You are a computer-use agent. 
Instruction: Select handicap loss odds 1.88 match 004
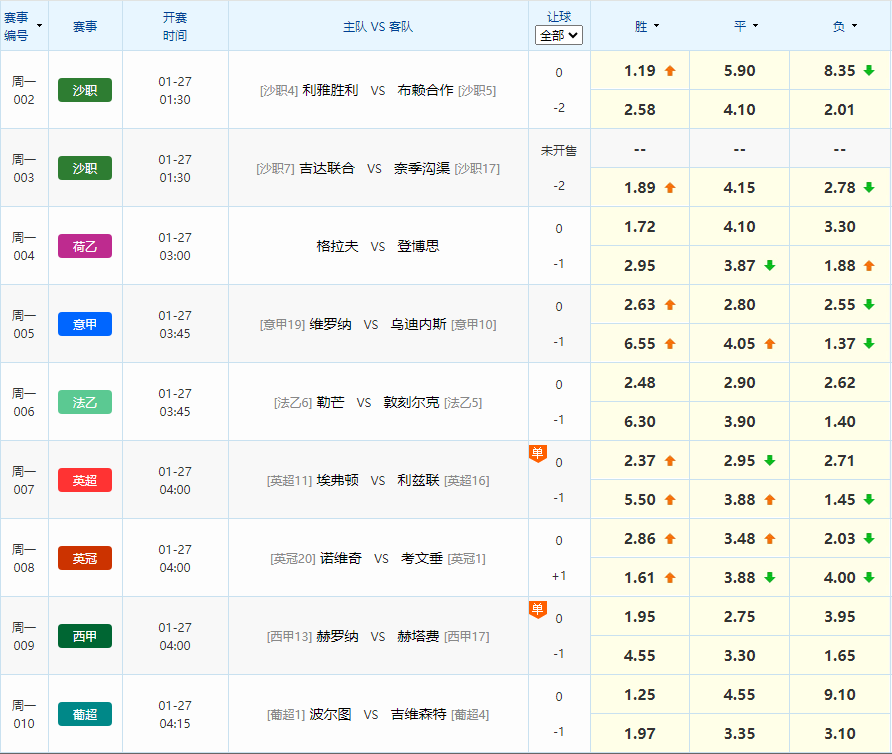pos(840,265)
